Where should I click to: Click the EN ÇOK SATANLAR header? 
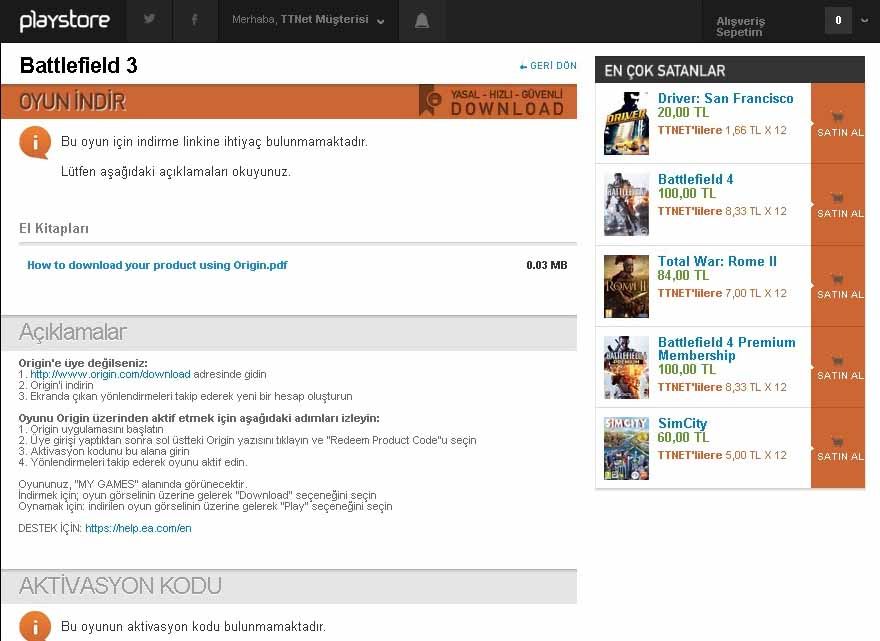tap(665, 71)
